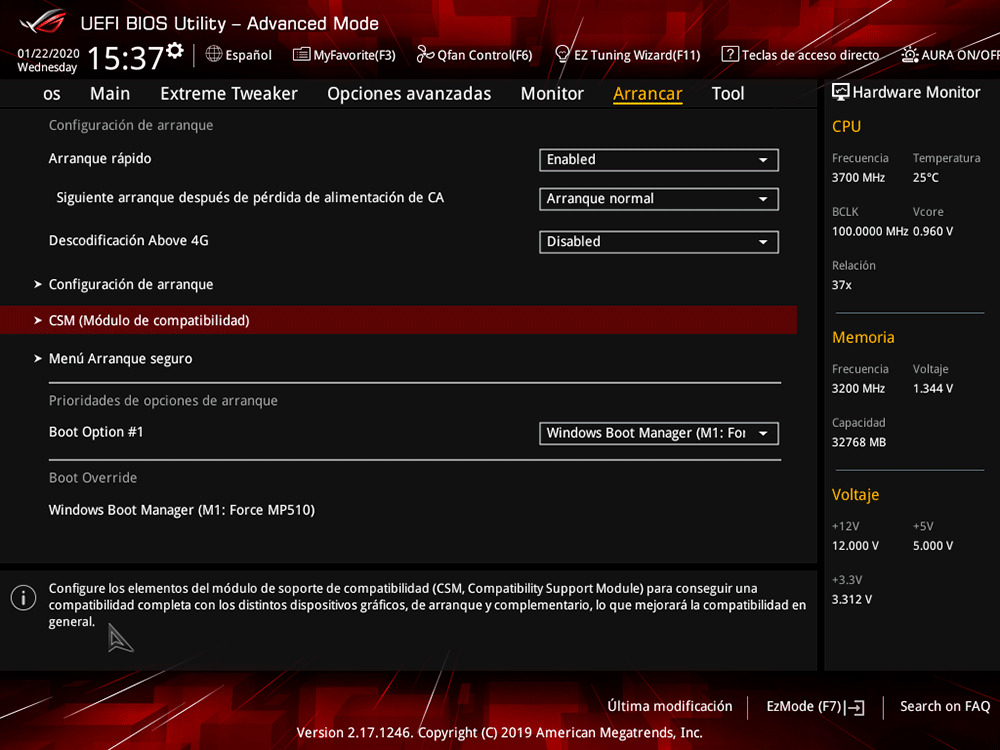Open Descodificación Above 4G Disabled dropdown
The image size is (1000, 750).
pyautogui.click(x=659, y=242)
